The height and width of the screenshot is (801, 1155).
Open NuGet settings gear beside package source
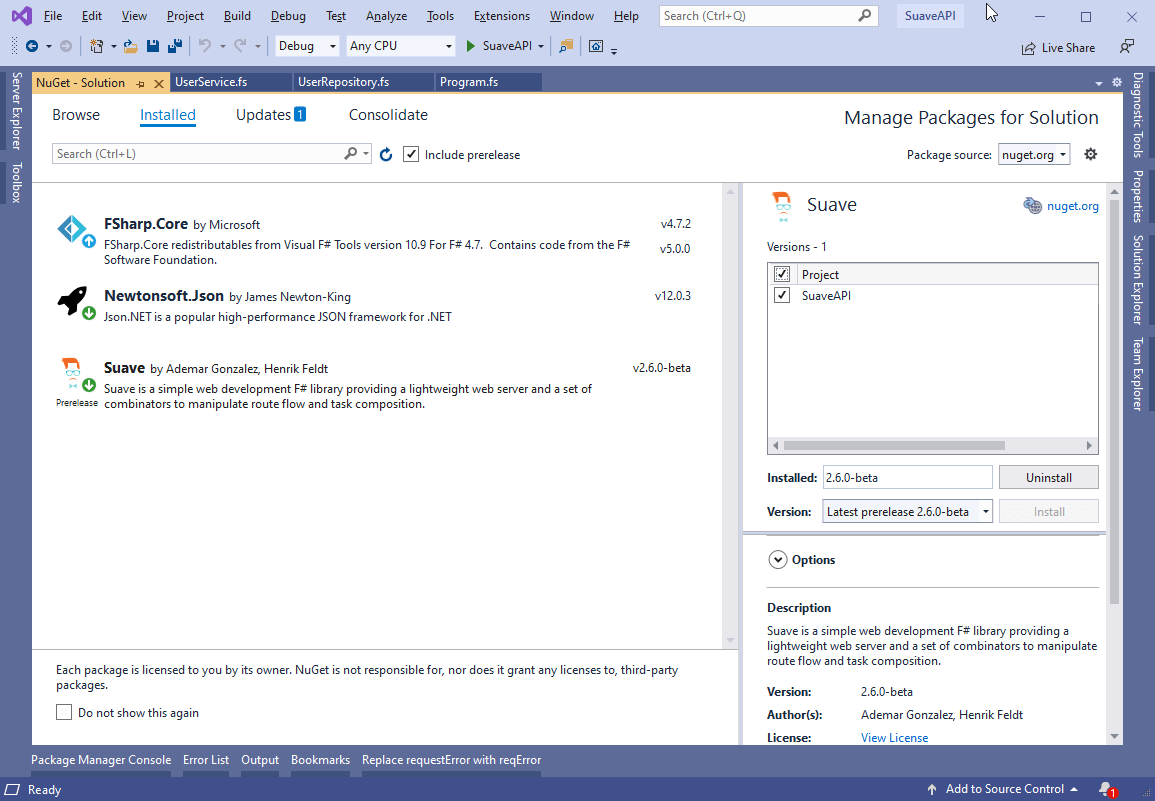tap(1091, 154)
